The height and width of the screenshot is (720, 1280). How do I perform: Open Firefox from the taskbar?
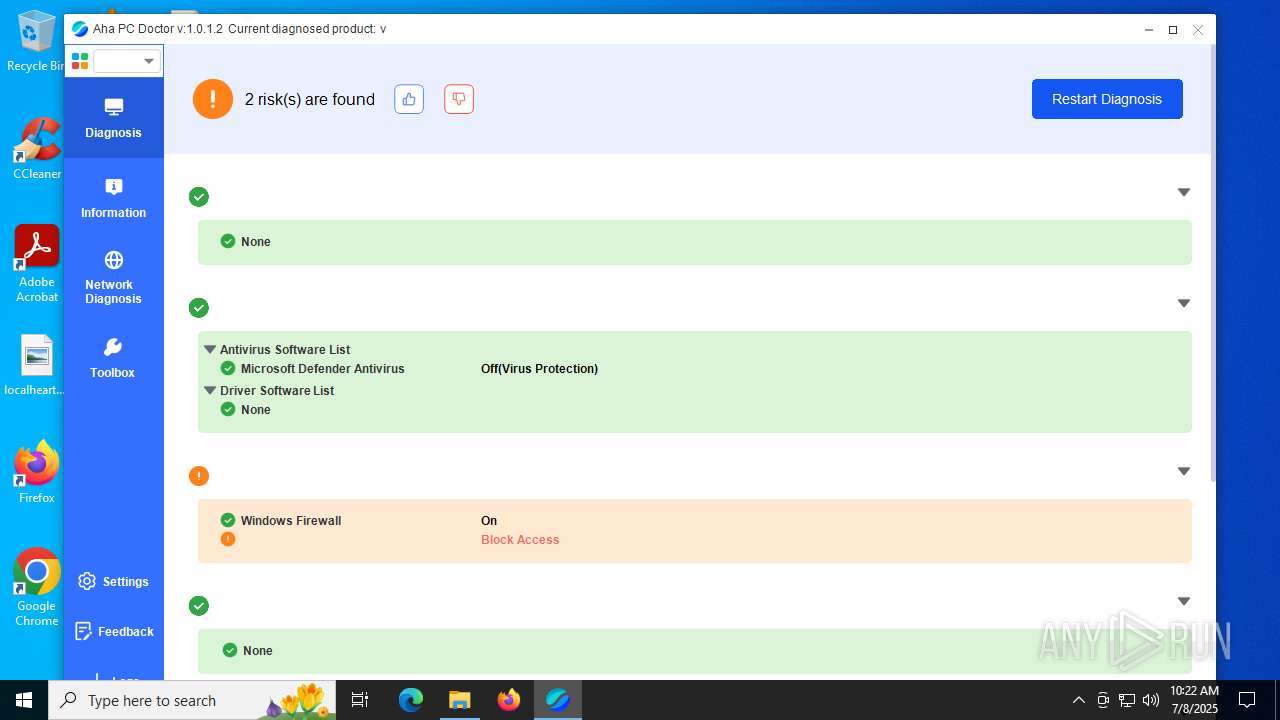click(509, 700)
